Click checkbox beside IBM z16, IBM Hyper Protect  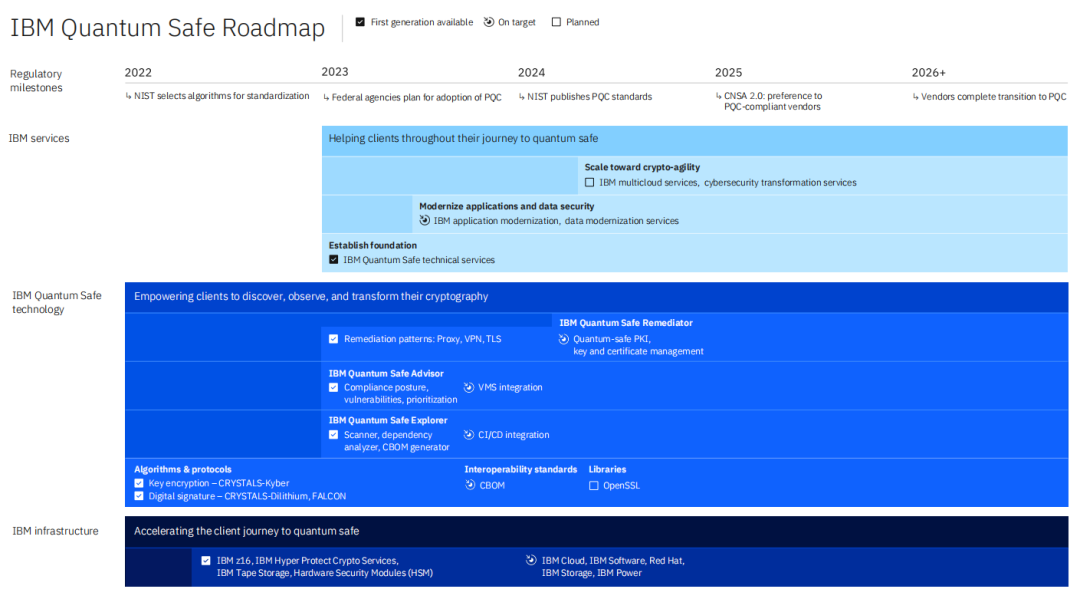point(206,560)
